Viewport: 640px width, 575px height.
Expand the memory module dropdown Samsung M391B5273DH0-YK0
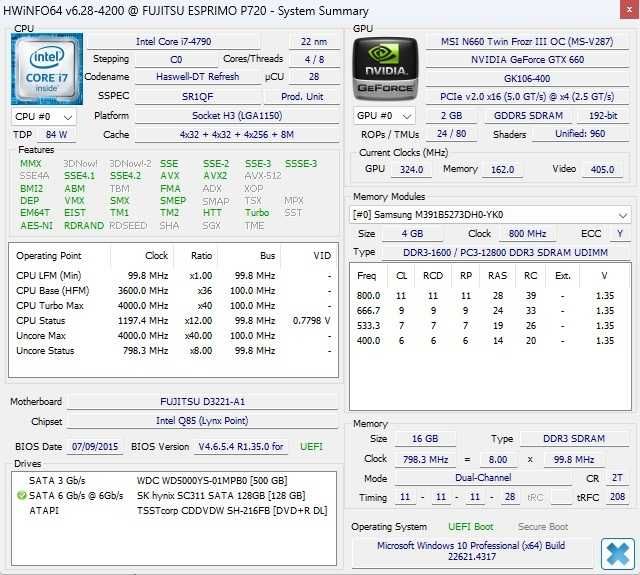pyautogui.click(x=490, y=215)
